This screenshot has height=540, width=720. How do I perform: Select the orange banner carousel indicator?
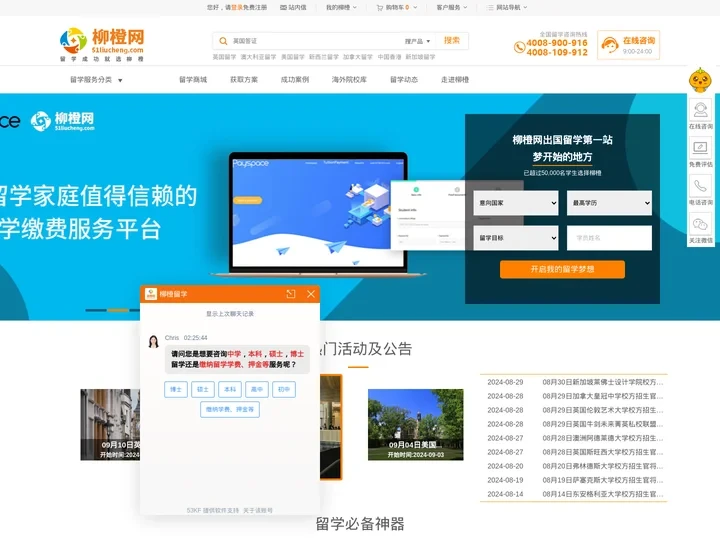tap(118, 310)
